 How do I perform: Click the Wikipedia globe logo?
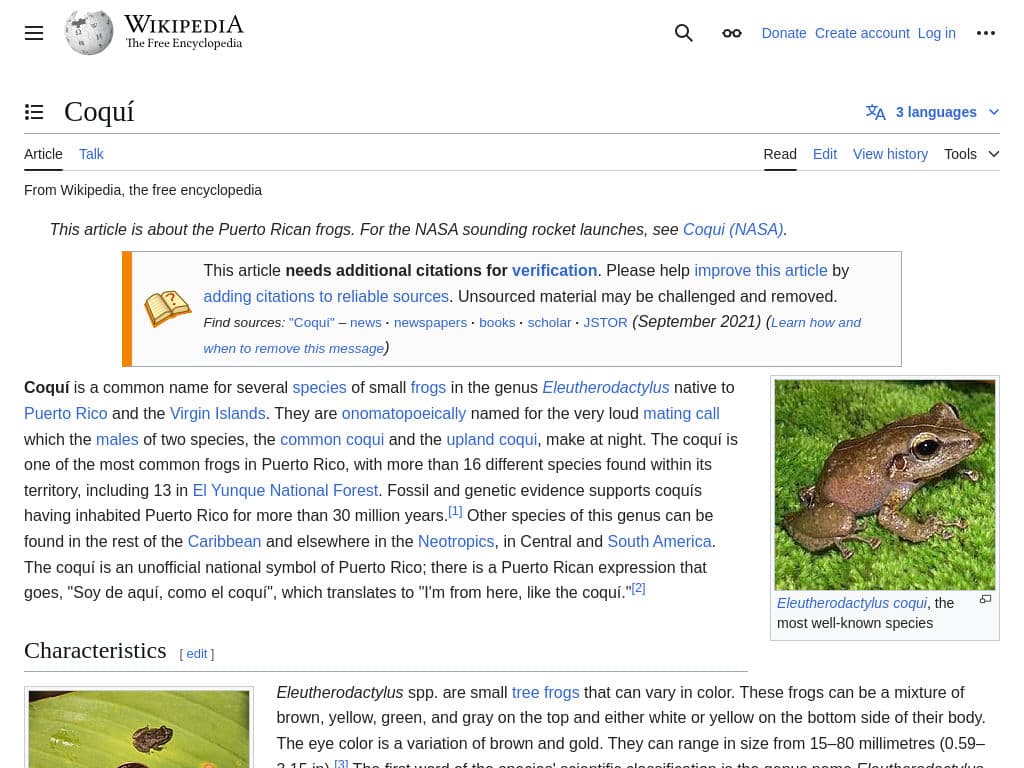point(89,33)
